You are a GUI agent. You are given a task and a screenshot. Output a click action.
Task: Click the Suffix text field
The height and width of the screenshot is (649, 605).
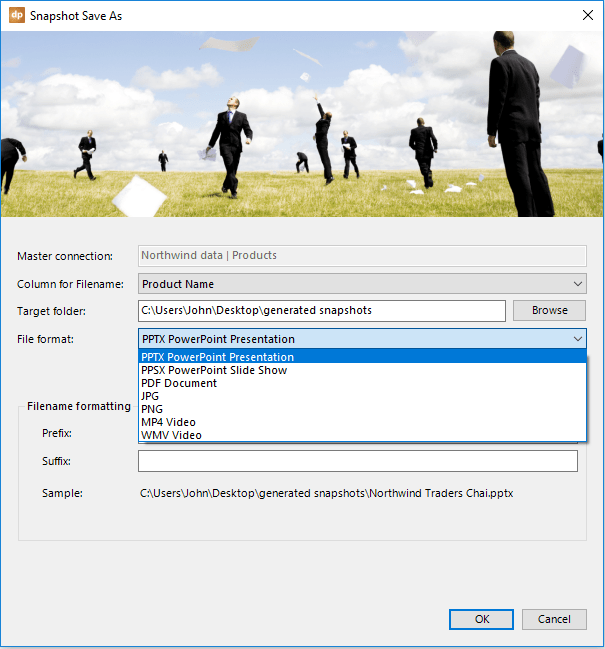pos(357,461)
